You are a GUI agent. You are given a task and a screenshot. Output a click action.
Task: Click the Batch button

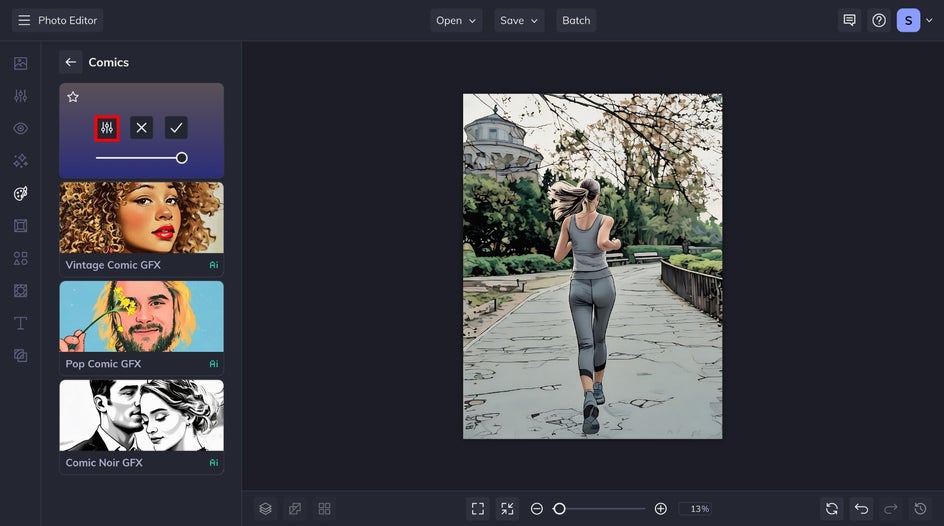pos(576,20)
